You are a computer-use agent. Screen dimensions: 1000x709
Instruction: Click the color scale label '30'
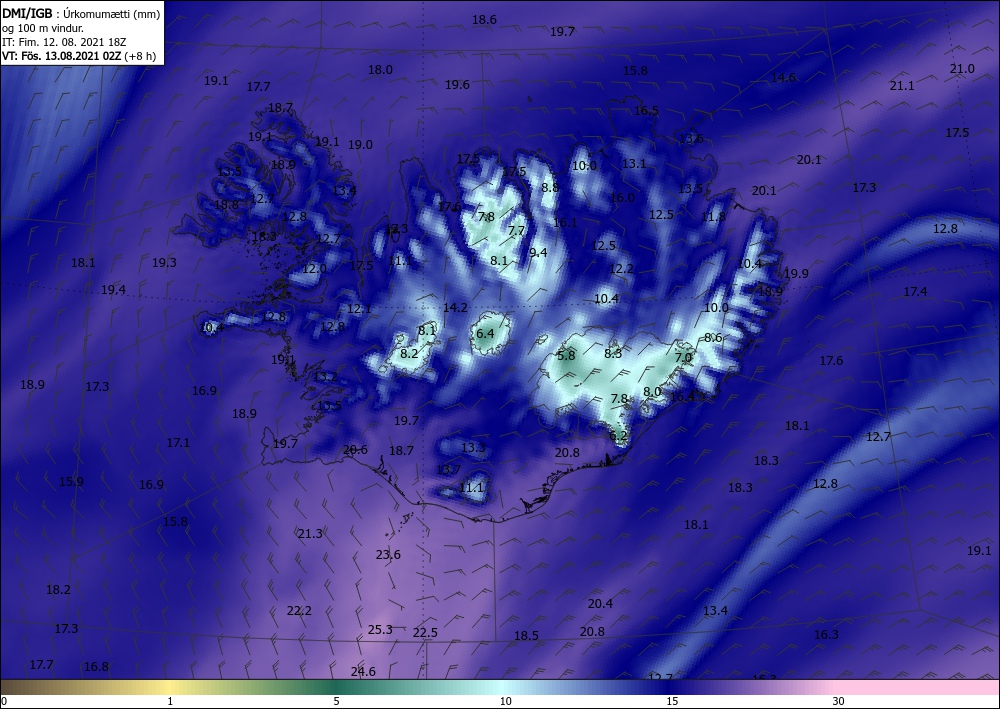pyautogui.click(x=839, y=701)
